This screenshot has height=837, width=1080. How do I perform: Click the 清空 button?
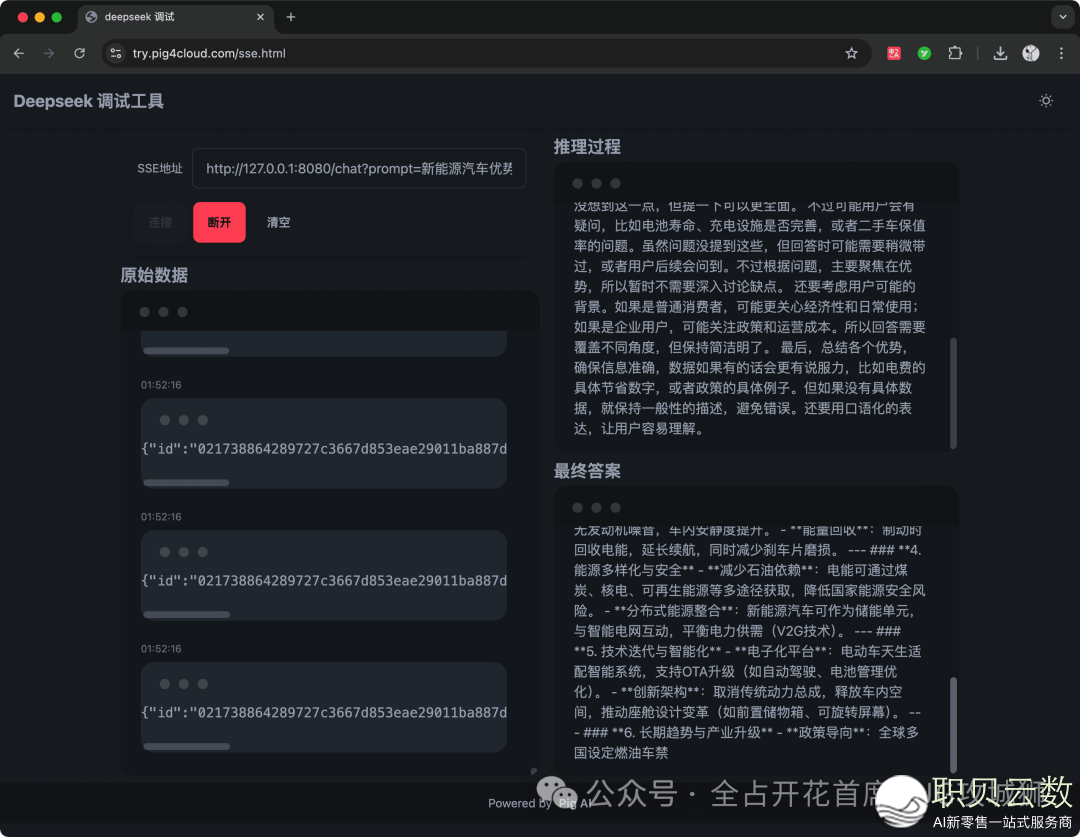(x=278, y=223)
